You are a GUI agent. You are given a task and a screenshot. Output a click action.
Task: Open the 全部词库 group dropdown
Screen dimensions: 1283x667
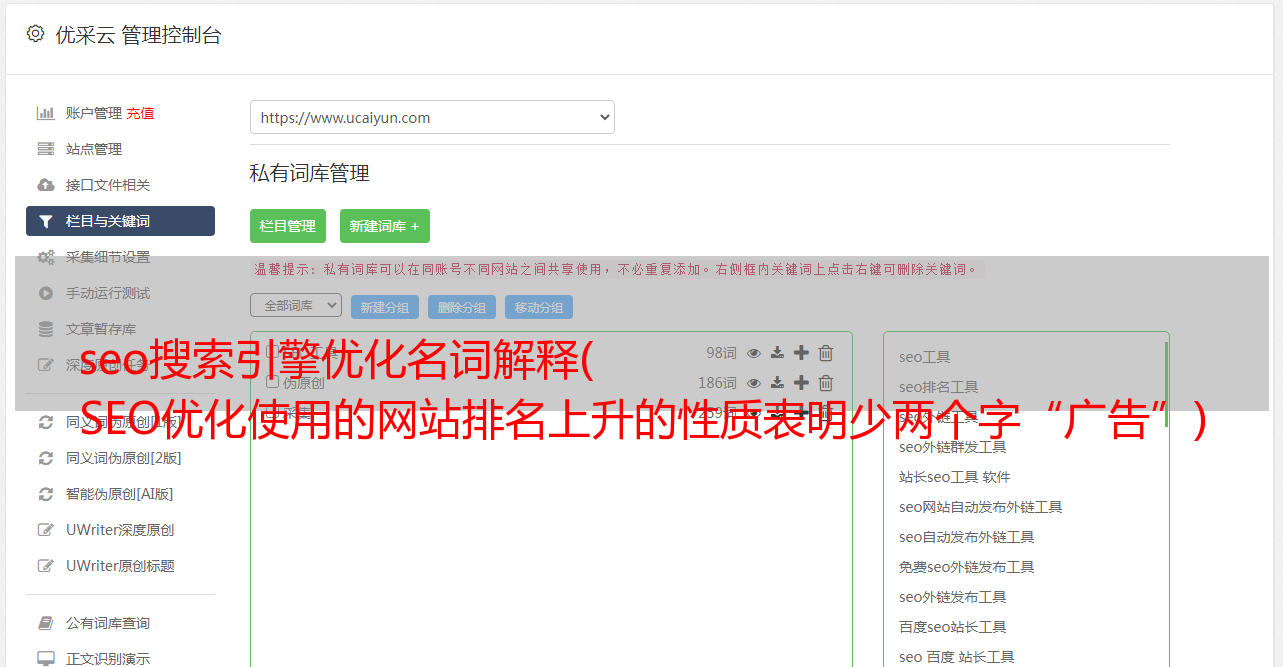296,305
